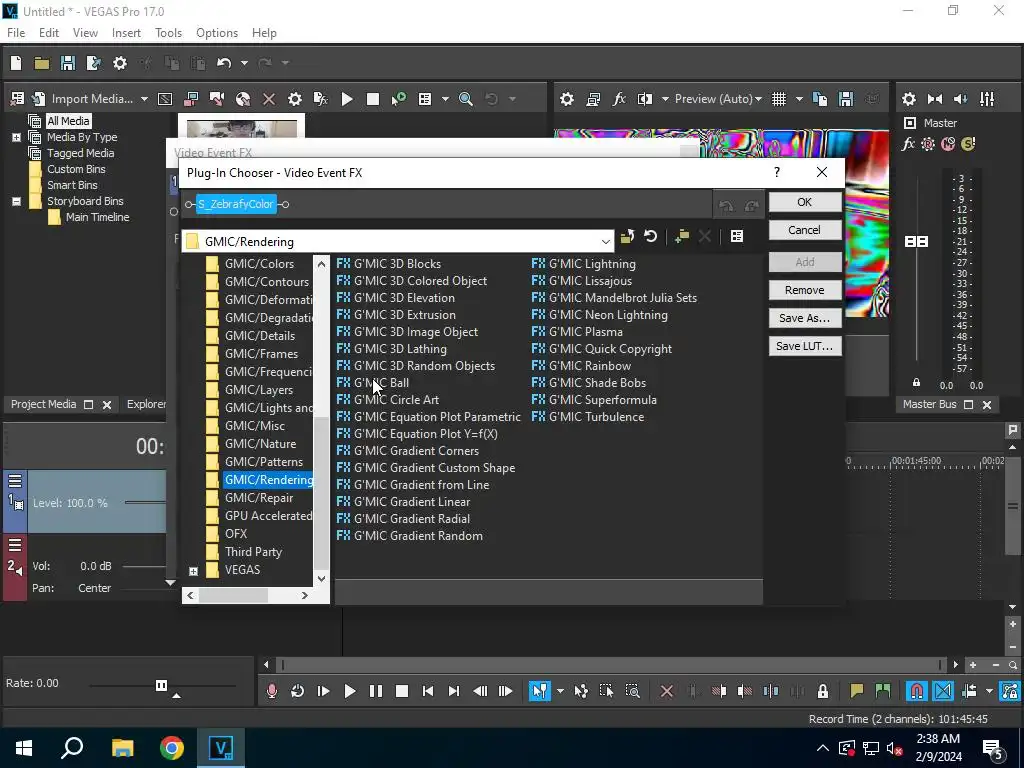Collapse Storyboard Bins node

click(x=16, y=201)
